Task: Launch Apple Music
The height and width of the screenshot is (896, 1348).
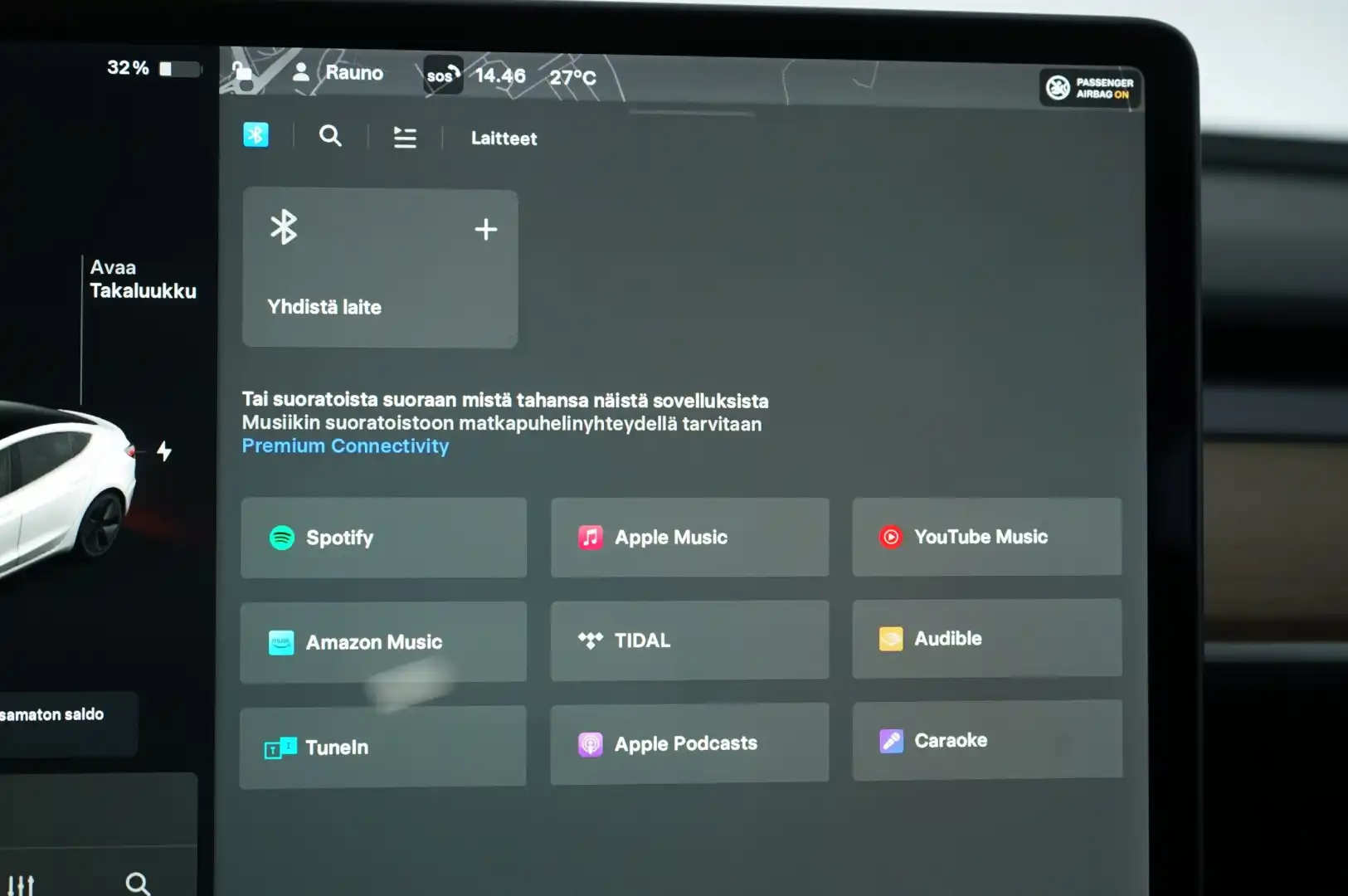Action: 689,537
